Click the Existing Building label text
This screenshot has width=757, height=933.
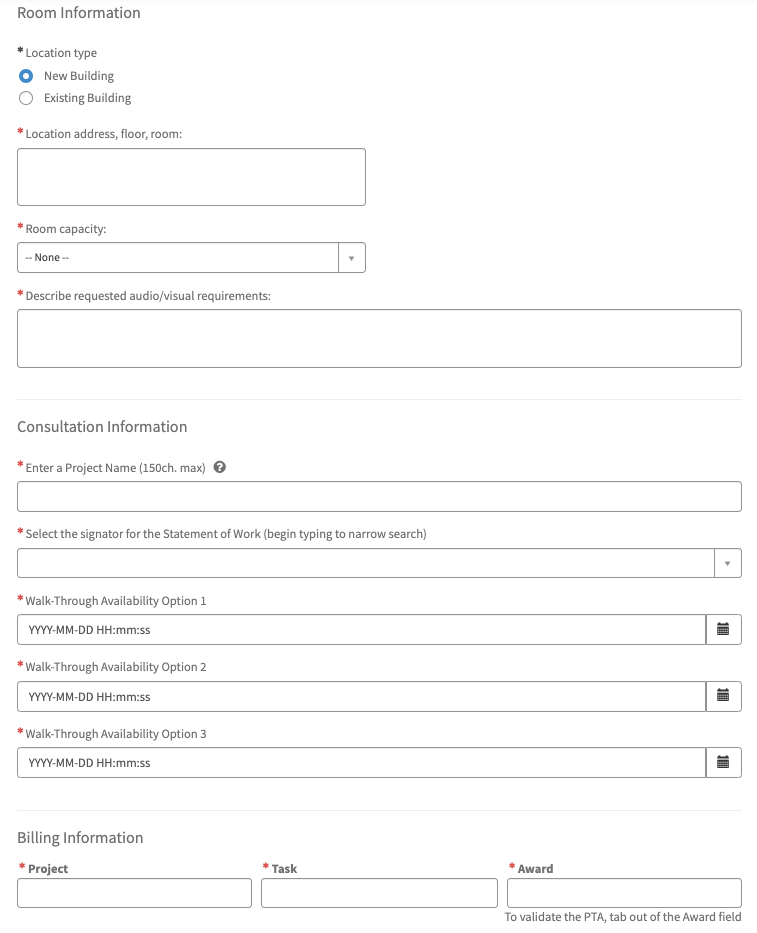[88, 98]
